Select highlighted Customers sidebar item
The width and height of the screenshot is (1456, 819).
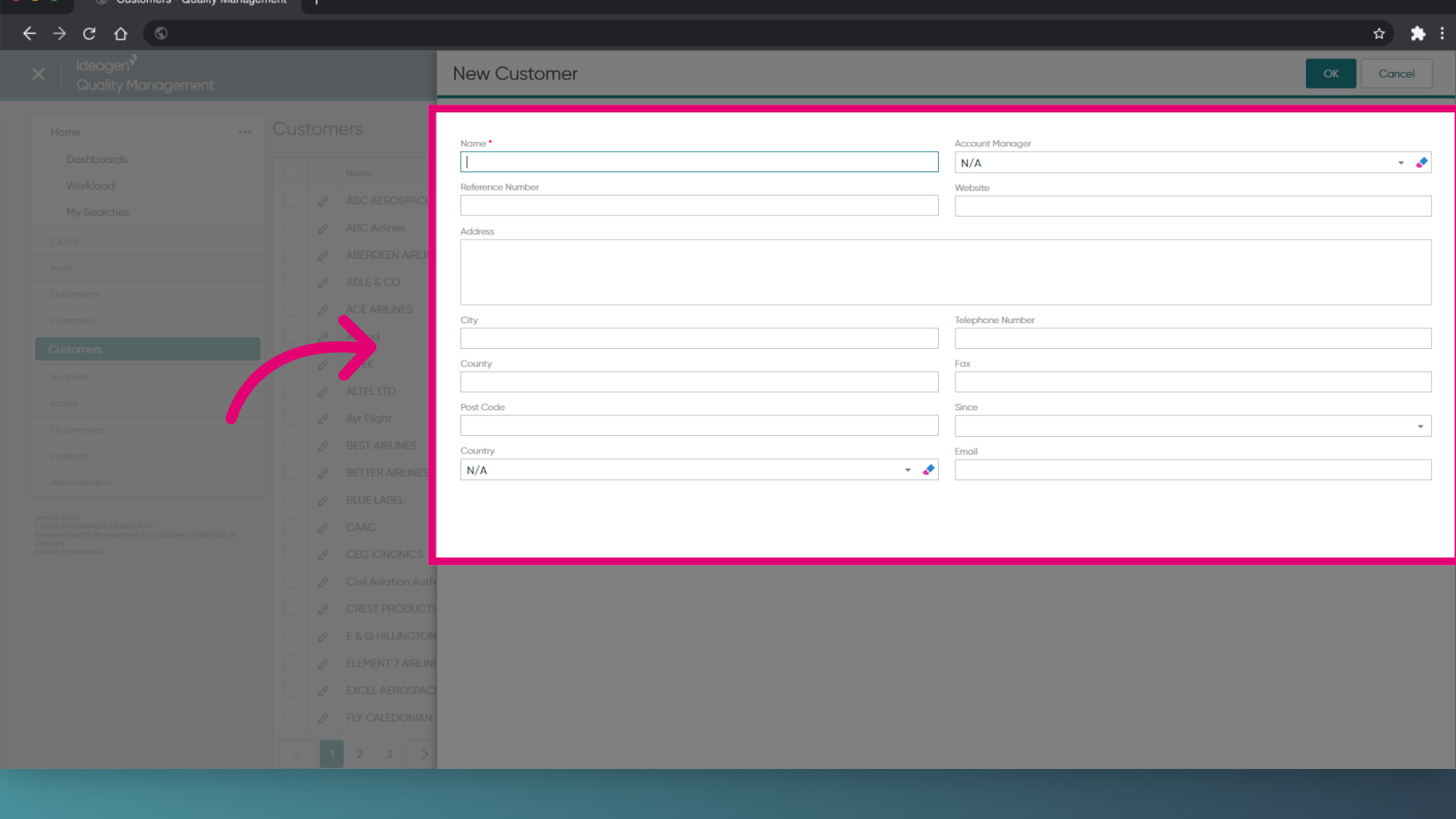pos(147,349)
